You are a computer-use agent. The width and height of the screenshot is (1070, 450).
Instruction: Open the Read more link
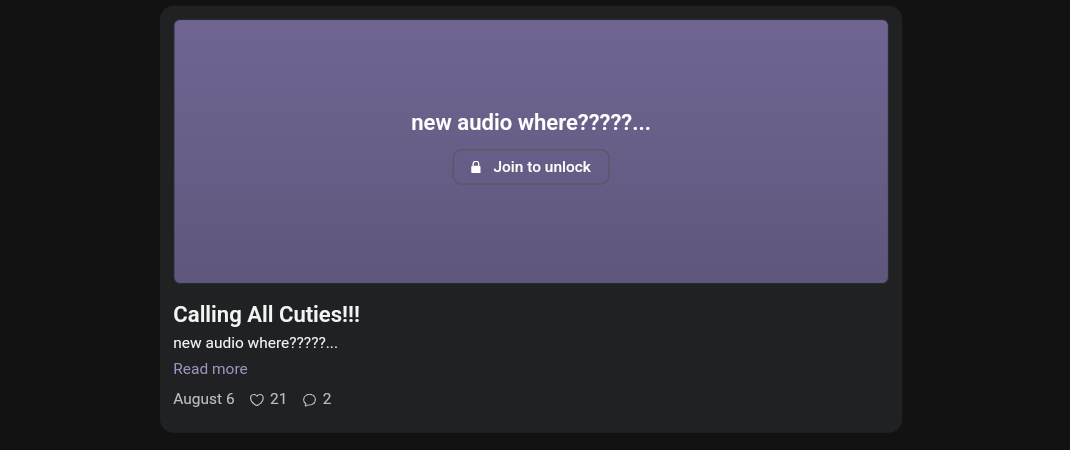pos(210,369)
